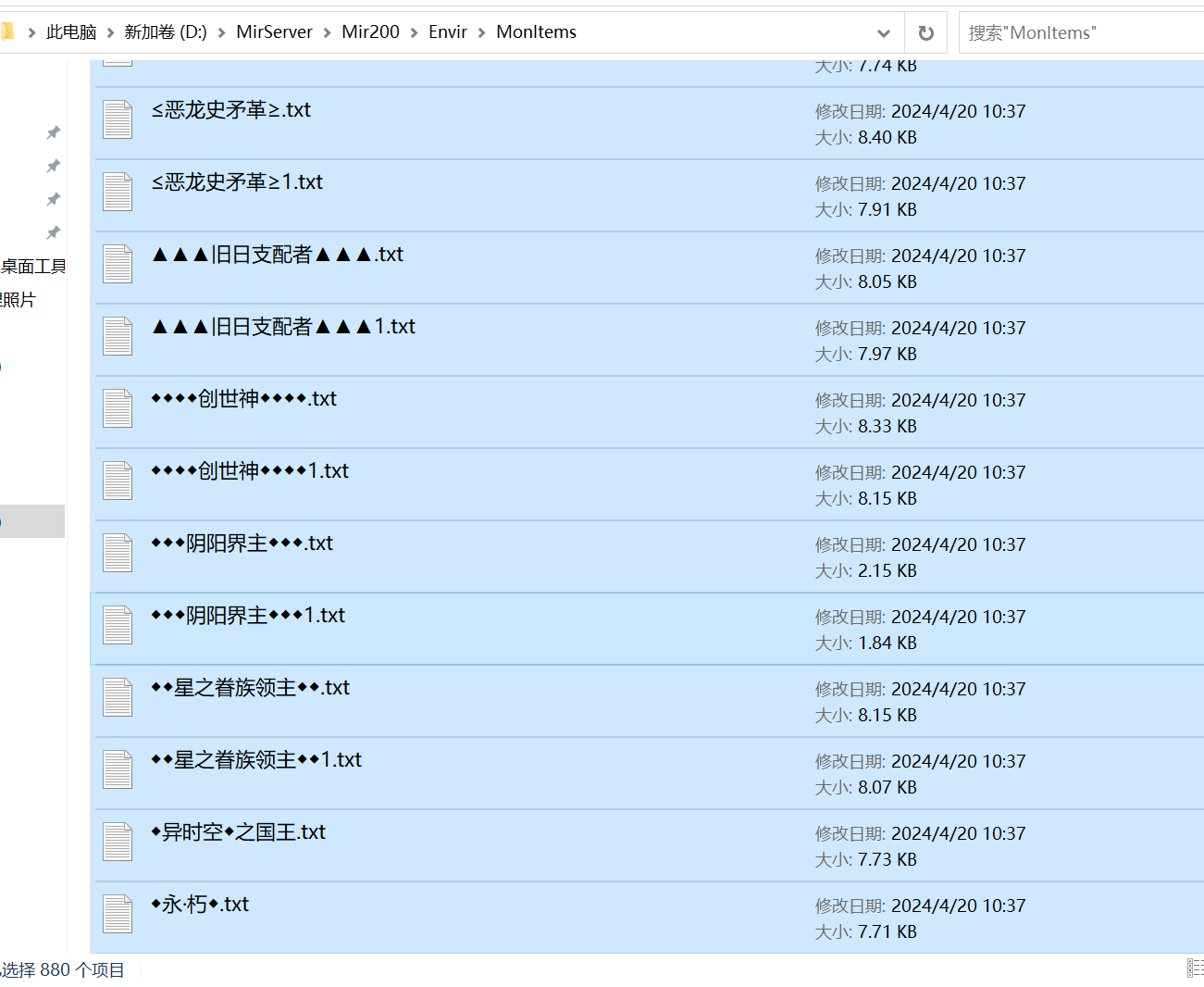This screenshot has width=1204, height=987.
Task: Select file name ◆◆◆阴阳界主◆◆◆1.txt
Action: (x=248, y=616)
